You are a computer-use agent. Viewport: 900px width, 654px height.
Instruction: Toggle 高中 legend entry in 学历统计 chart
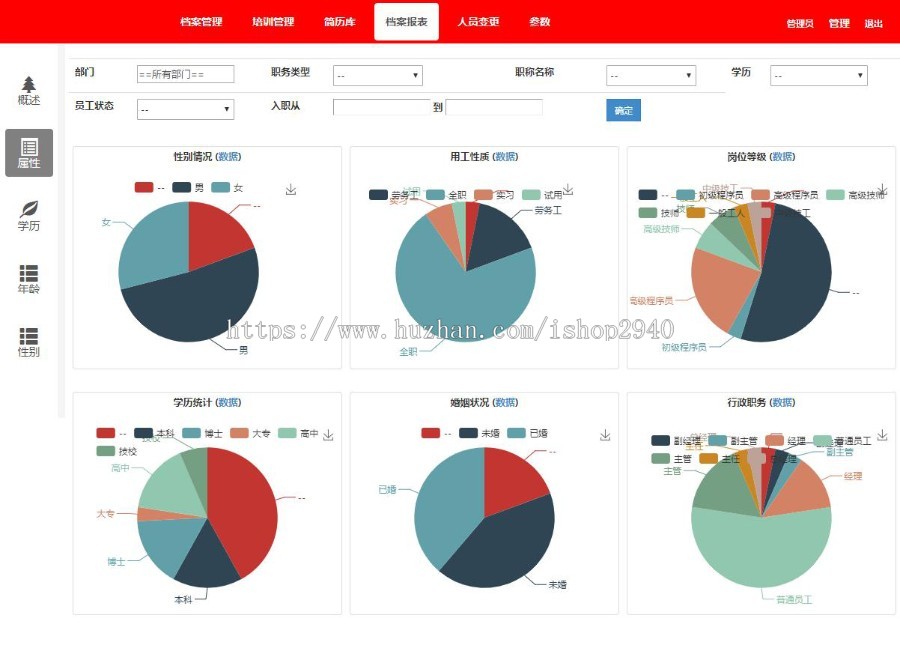pos(298,433)
